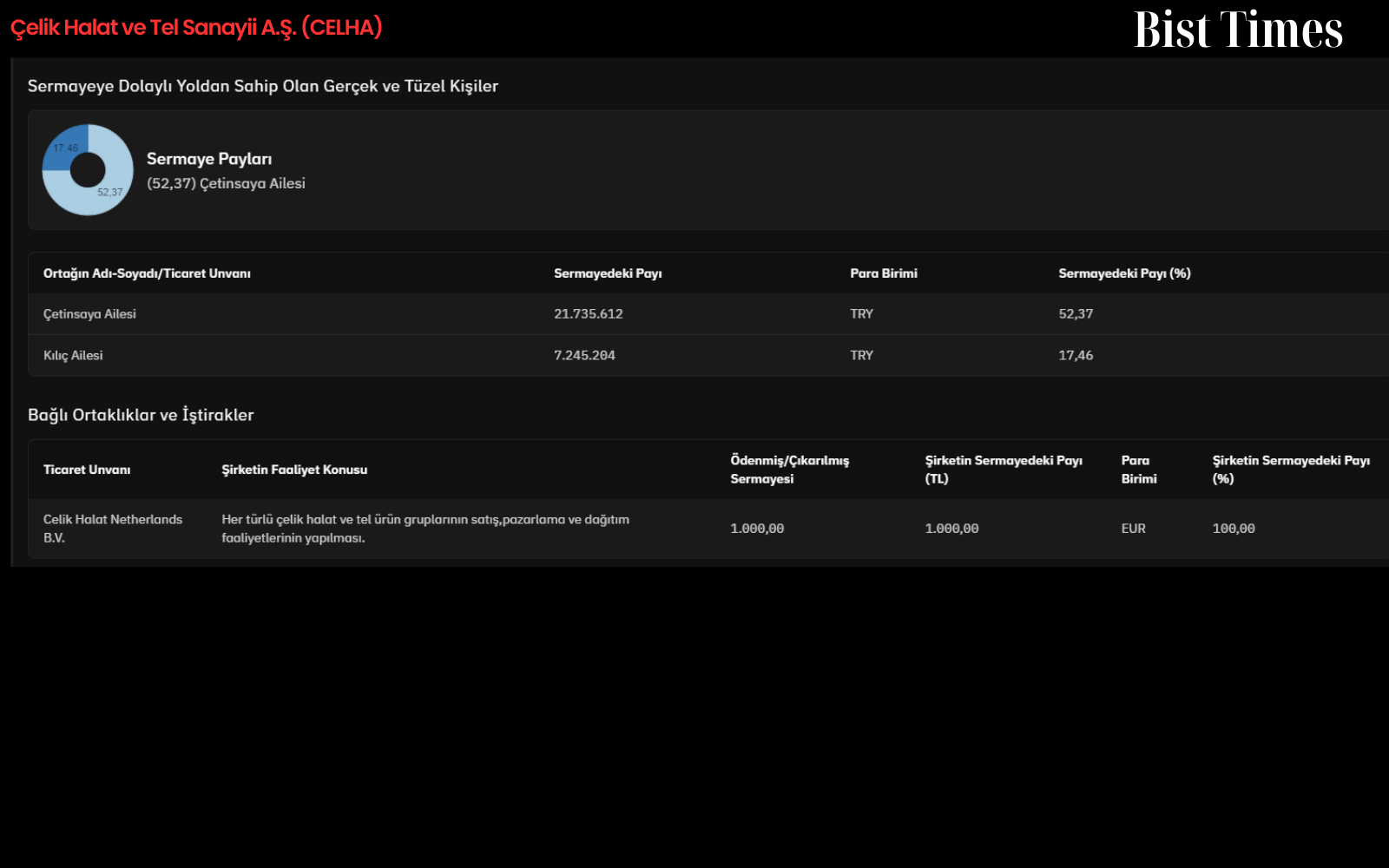Select the Sermaye Payları chart title
Image resolution: width=1389 pixels, height=868 pixels.
pyautogui.click(x=209, y=159)
